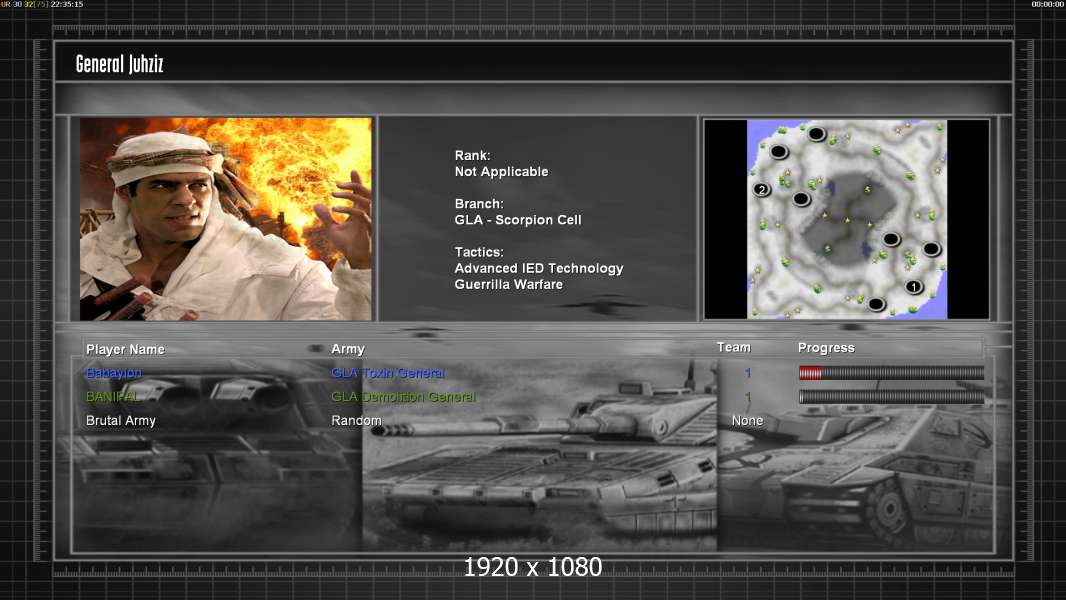
Task: Click 'Guerrilla Warfare' tactic text
Action: pyautogui.click(x=509, y=285)
